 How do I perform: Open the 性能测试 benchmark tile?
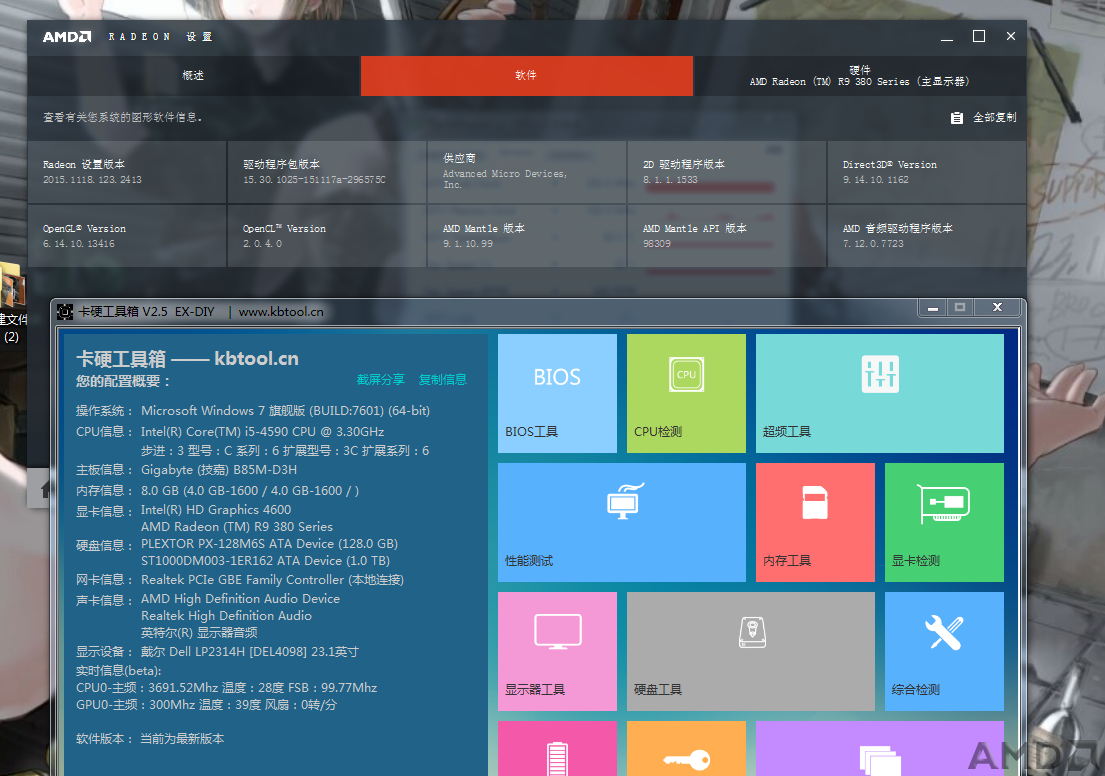[622, 522]
